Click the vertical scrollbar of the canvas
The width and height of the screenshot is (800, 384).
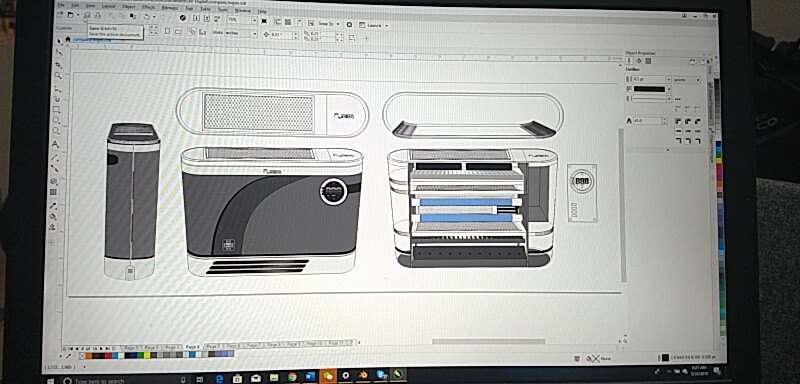[621, 204]
